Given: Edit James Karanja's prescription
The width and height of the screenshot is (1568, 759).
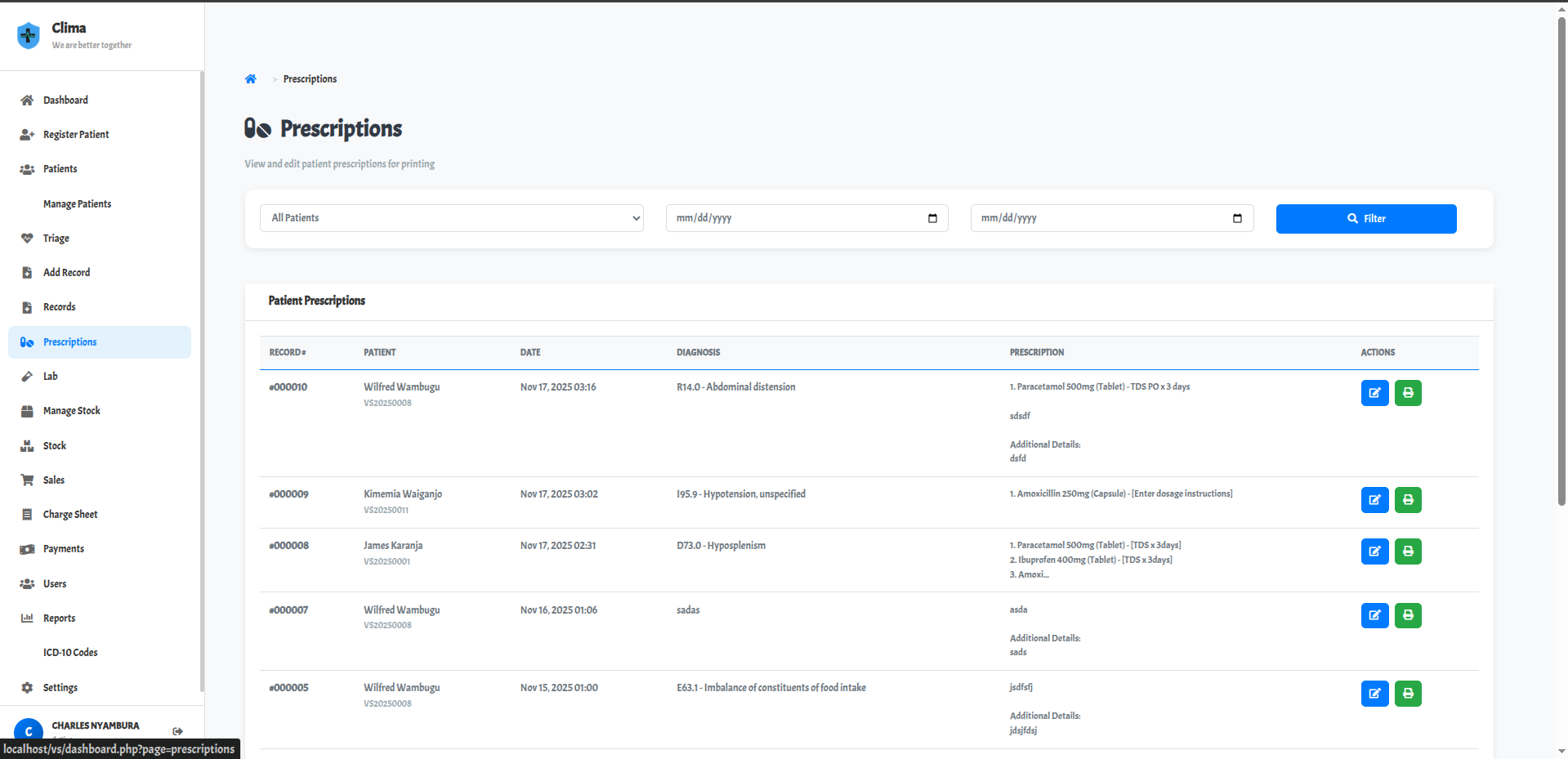Looking at the screenshot, I should click(1374, 551).
